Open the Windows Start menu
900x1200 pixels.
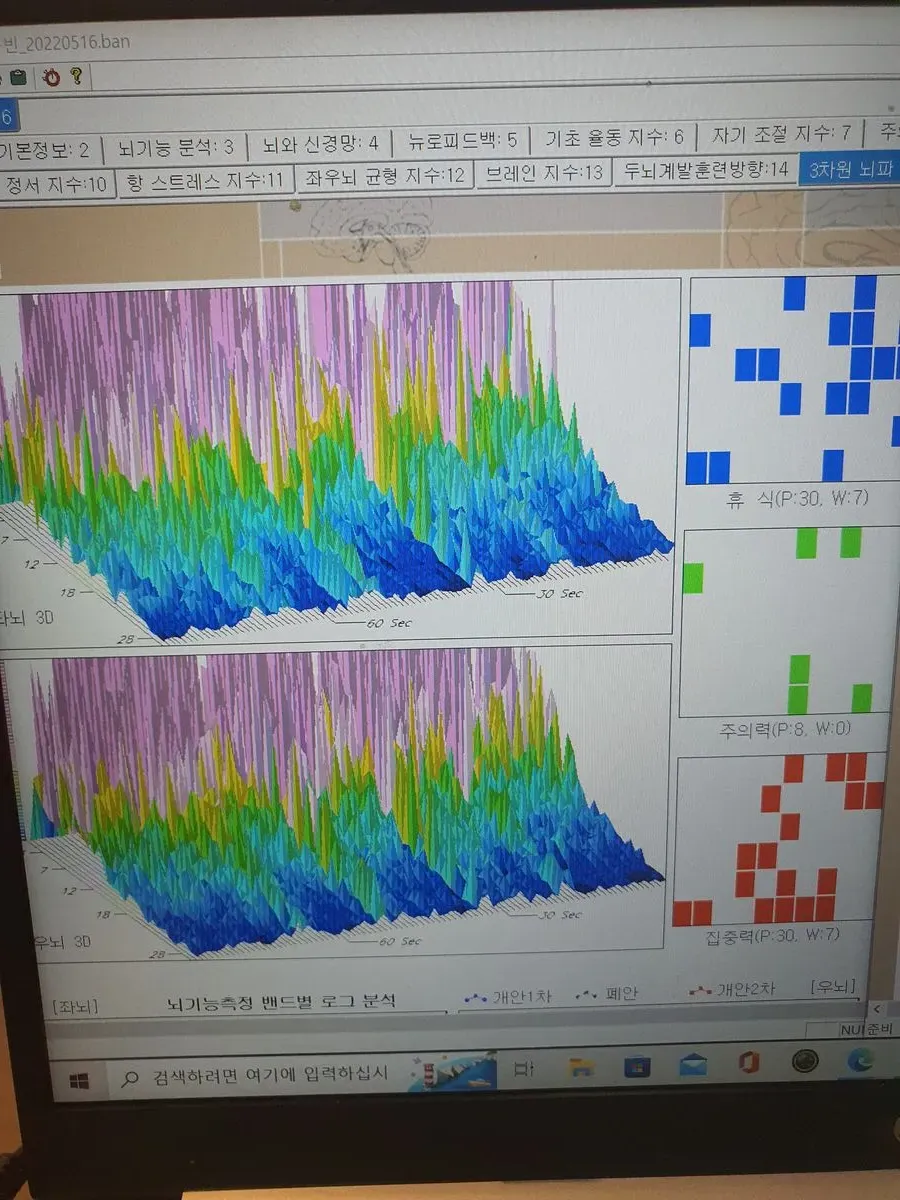pyautogui.click(x=80, y=1080)
